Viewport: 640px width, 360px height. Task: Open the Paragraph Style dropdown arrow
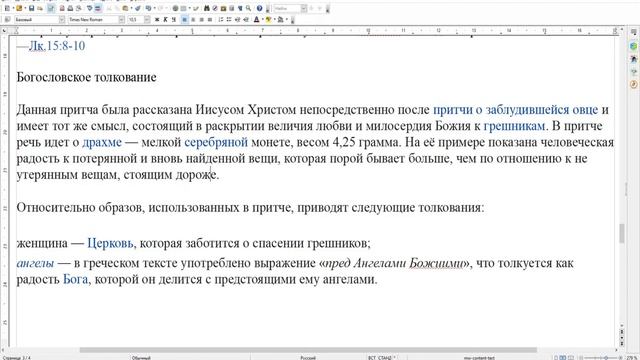(62, 20)
